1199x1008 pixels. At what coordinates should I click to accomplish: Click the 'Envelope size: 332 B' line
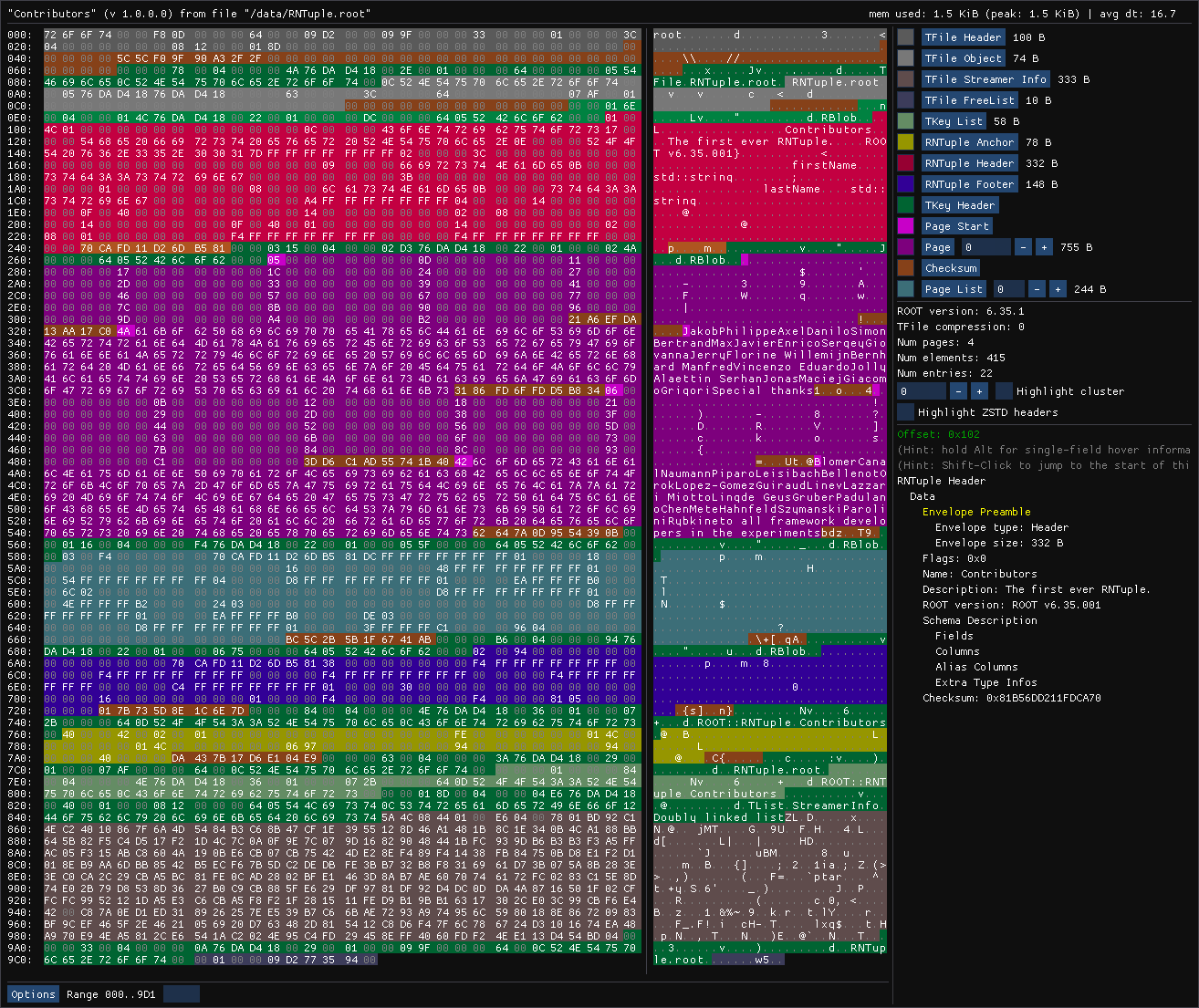coord(999,543)
